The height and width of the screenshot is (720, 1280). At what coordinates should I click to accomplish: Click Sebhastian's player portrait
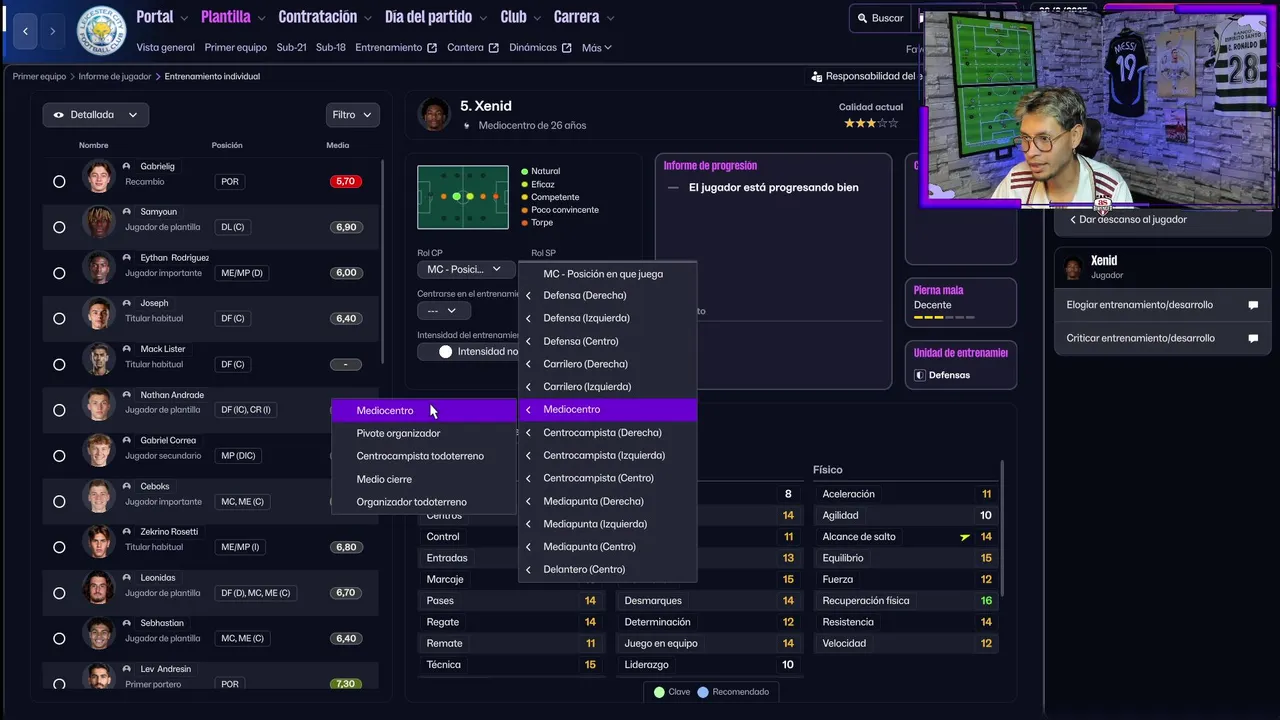(x=99, y=633)
